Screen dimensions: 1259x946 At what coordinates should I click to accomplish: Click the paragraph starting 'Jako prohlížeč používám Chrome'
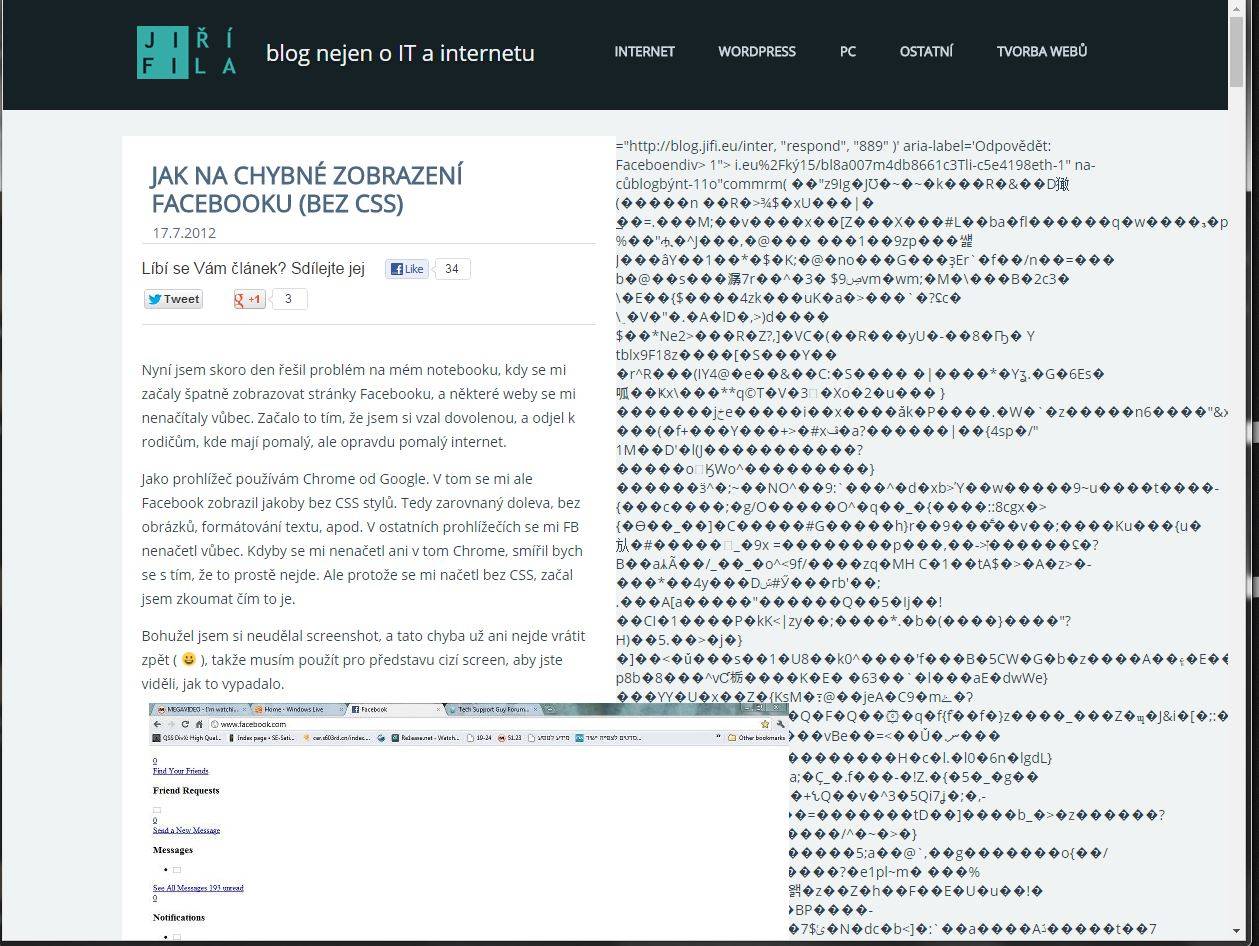pyautogui.click(x=362, y=539)
